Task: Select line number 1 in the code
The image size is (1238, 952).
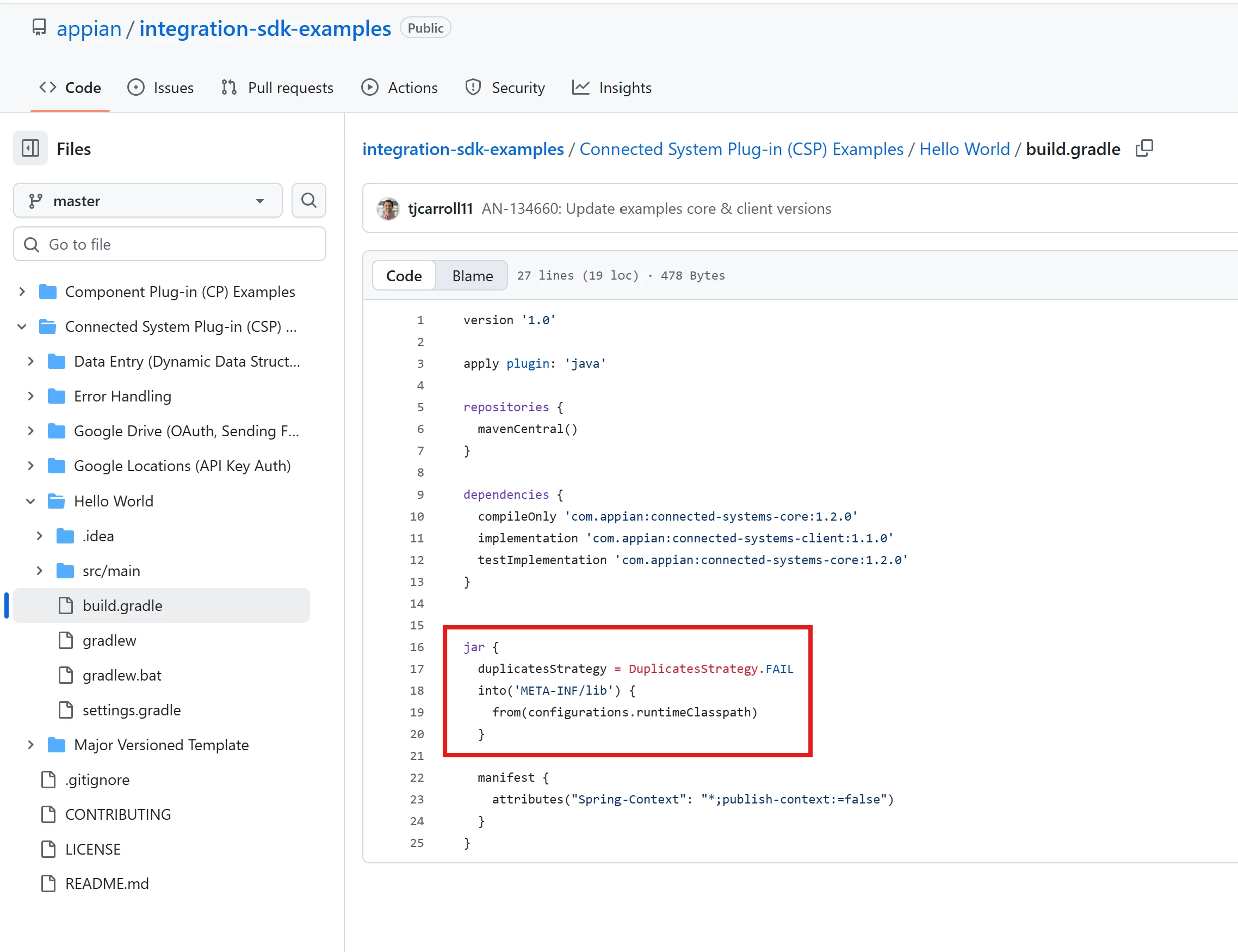Action: [420, 320]
